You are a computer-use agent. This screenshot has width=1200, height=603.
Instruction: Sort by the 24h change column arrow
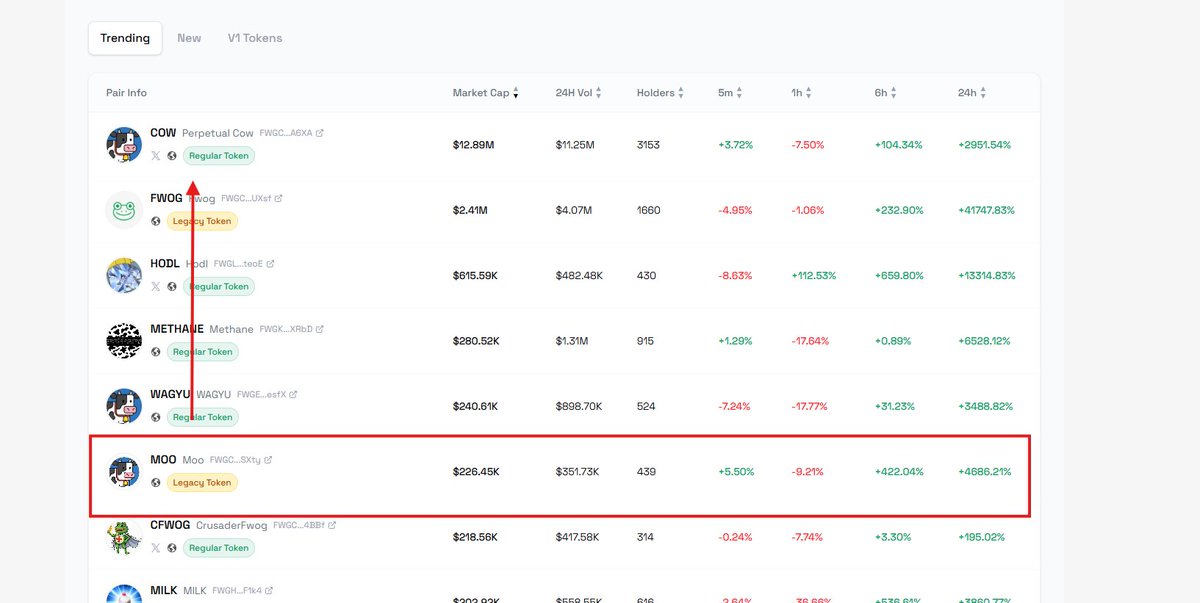pos(983,93)
